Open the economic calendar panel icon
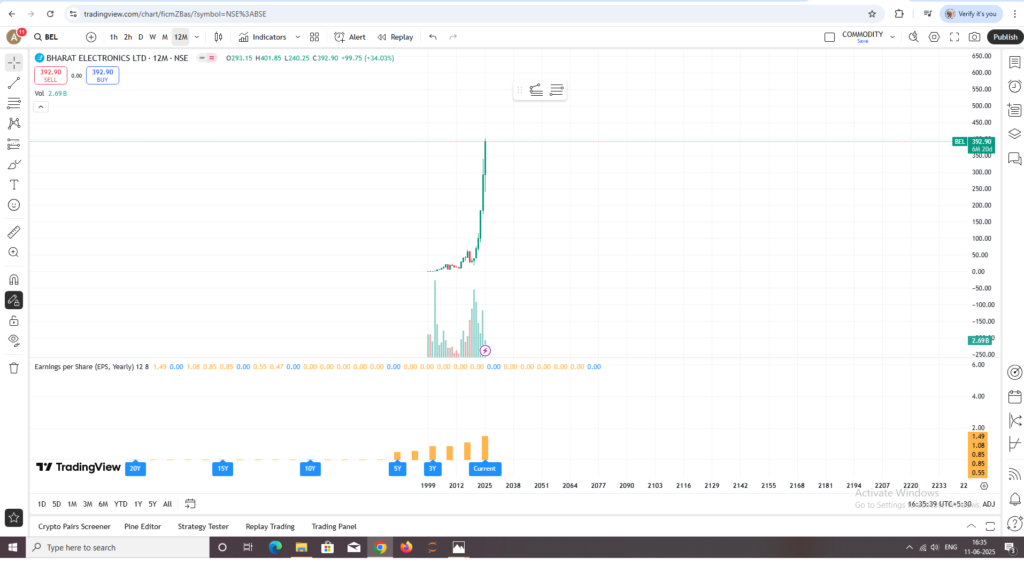Viewport: 1024px width, 574px height. pyautogui.click(x=1014, y=397)
